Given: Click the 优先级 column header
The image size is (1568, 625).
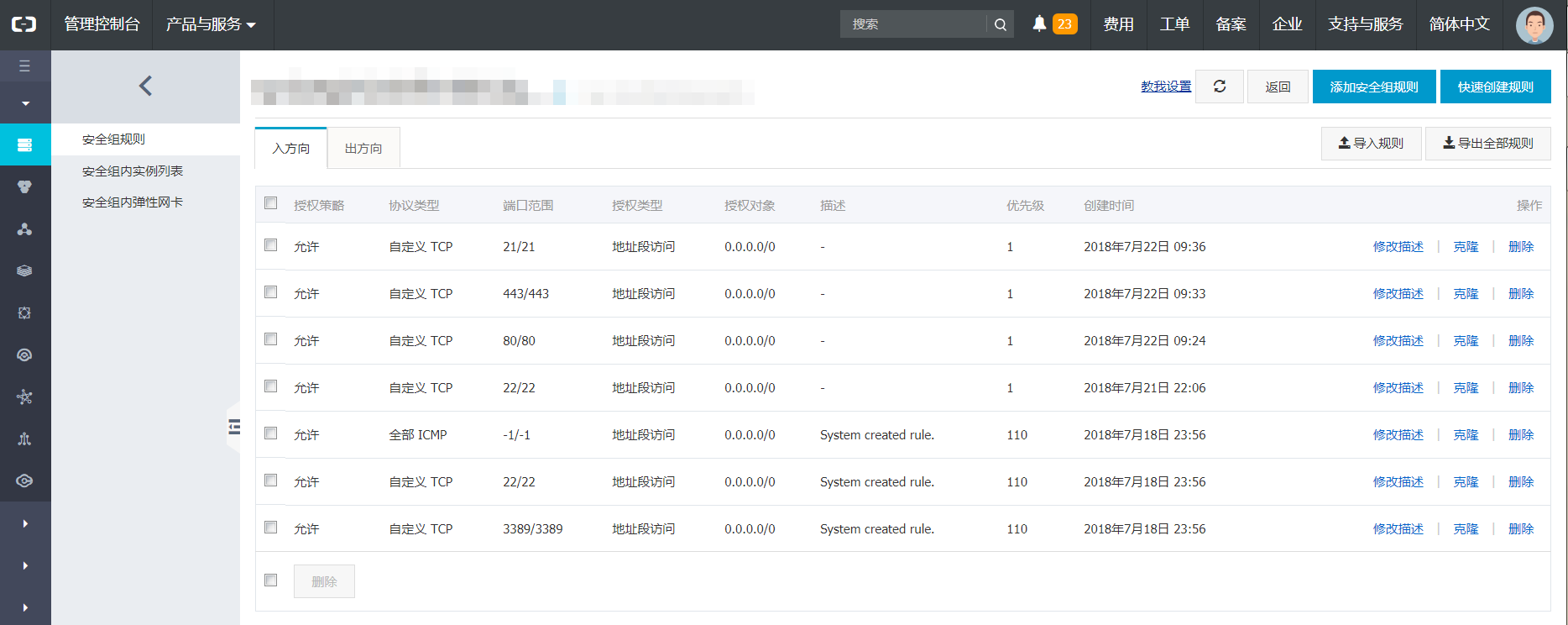Looking at the screenshot, I should tap(1025, 205).
